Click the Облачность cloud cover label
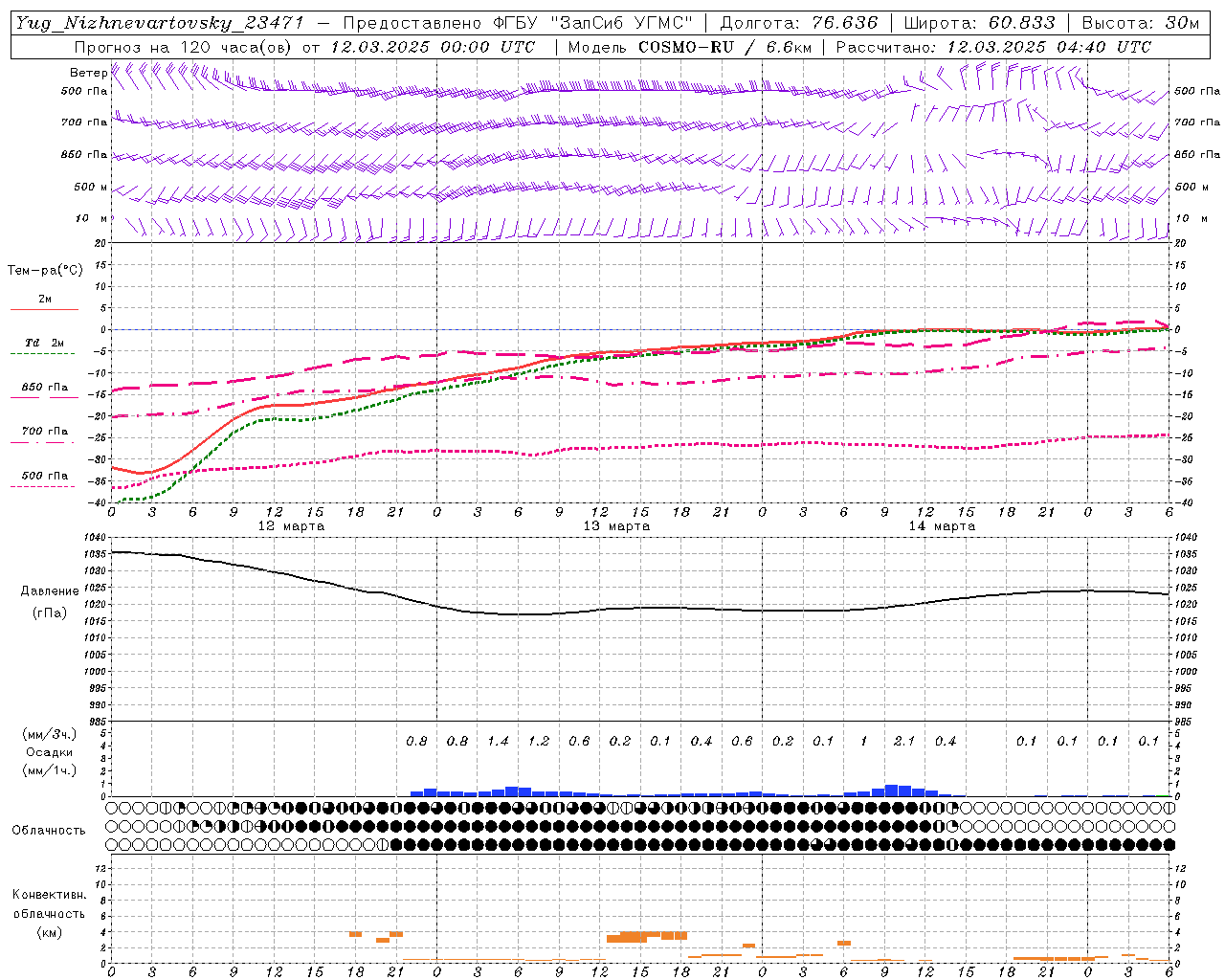Image resolution: width=1225 pixels, height=980 pixels. pos(49,830)
